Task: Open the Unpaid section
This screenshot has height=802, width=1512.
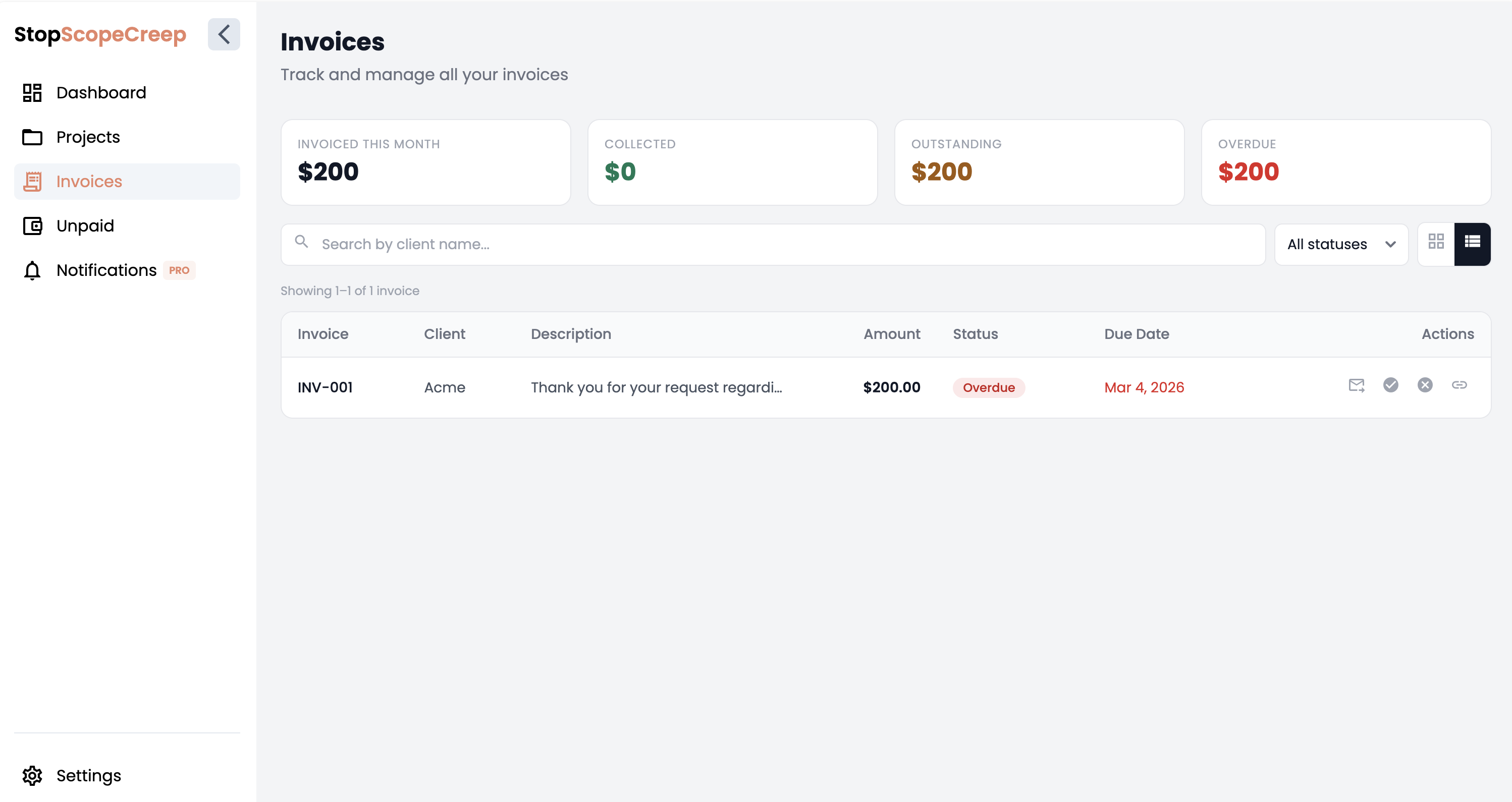Action: pos(85,226)
